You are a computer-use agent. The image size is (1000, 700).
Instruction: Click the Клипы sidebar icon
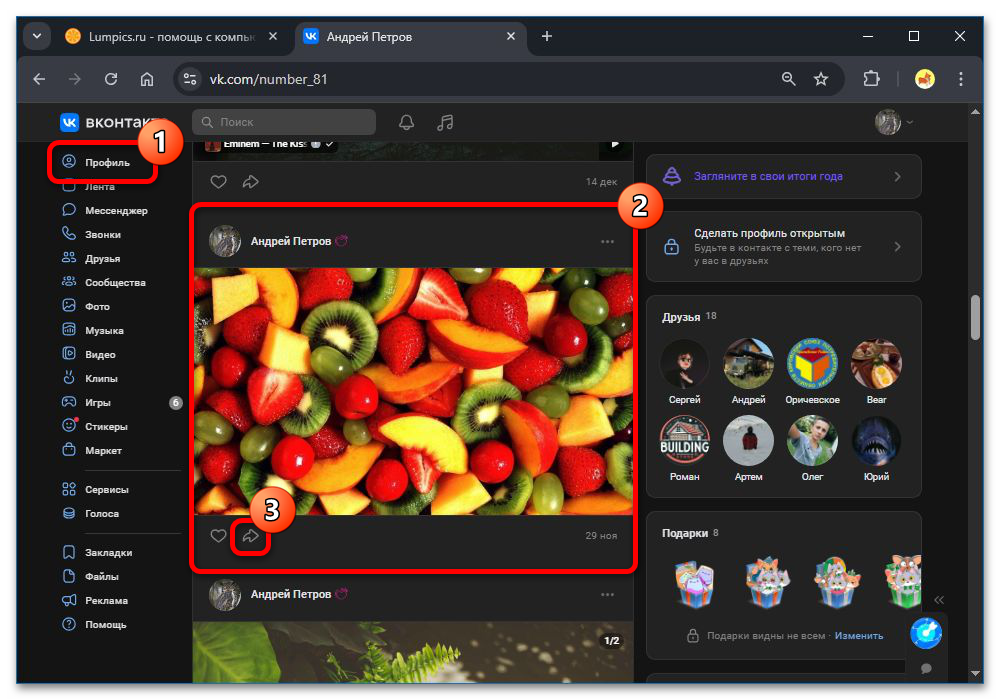click(69, 378)
